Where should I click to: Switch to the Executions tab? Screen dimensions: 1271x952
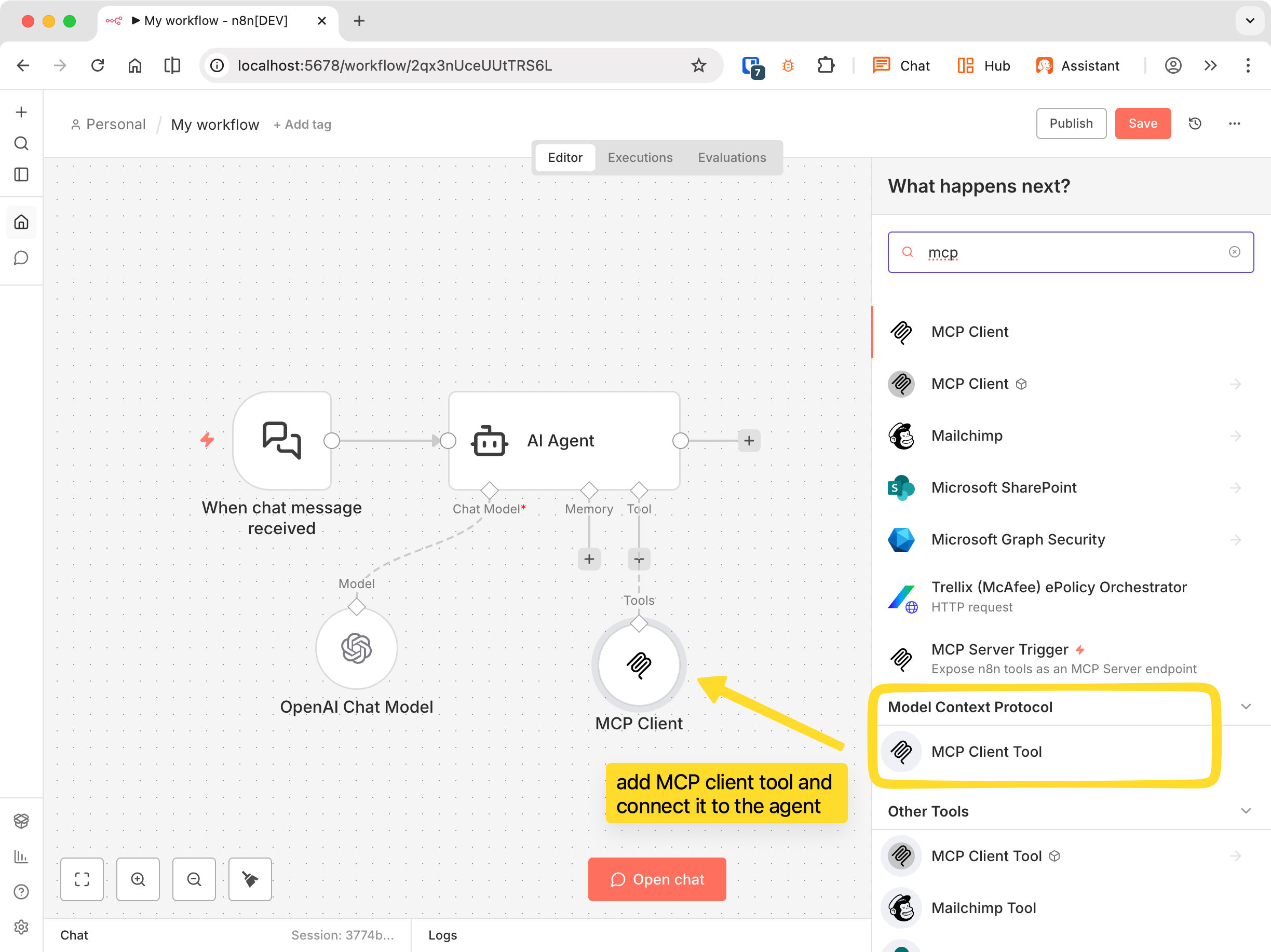tap(640, 157)
